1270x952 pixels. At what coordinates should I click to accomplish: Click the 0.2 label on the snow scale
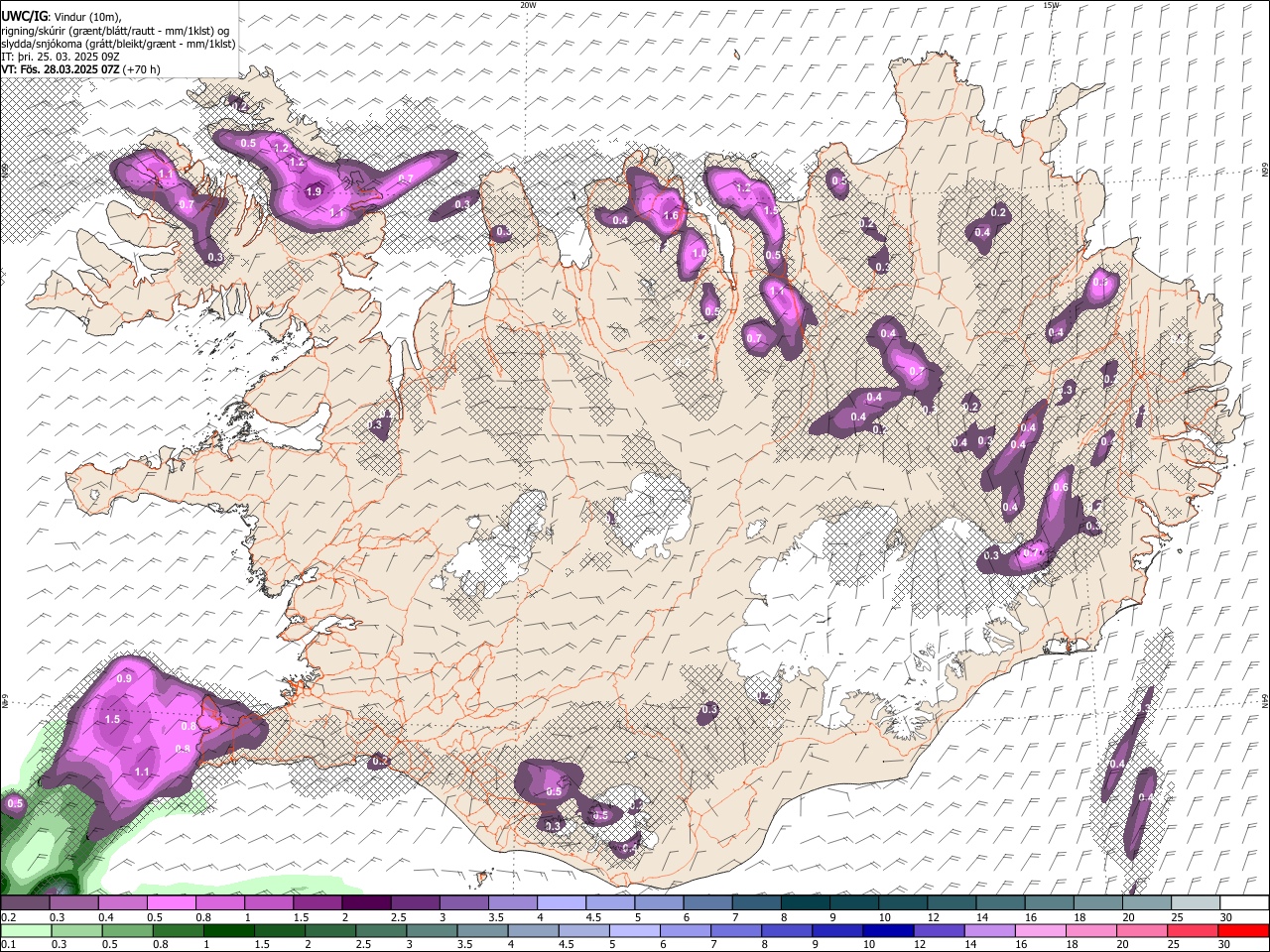[9, 918]
